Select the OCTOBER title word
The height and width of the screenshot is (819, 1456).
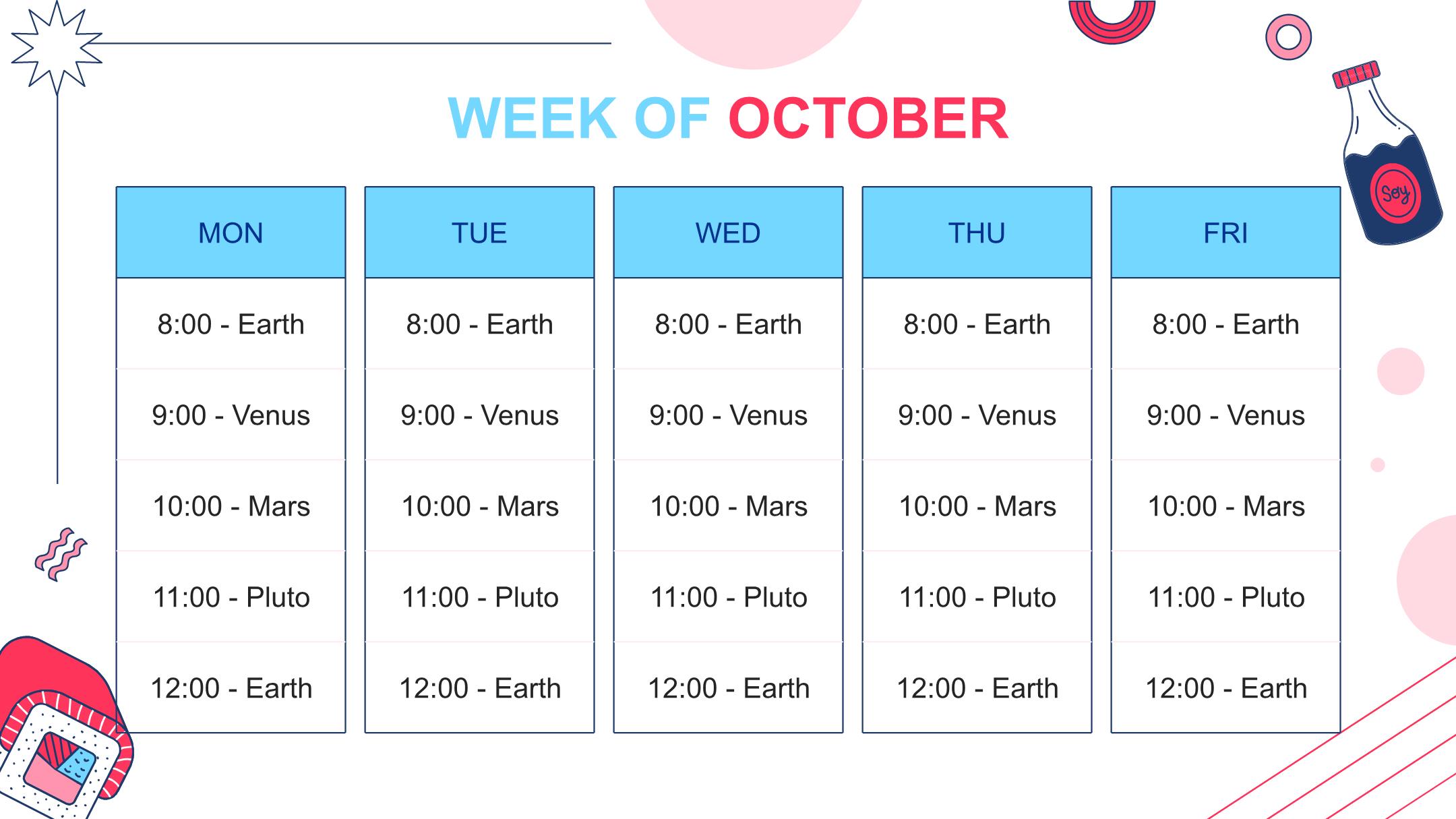pos(868,119)
